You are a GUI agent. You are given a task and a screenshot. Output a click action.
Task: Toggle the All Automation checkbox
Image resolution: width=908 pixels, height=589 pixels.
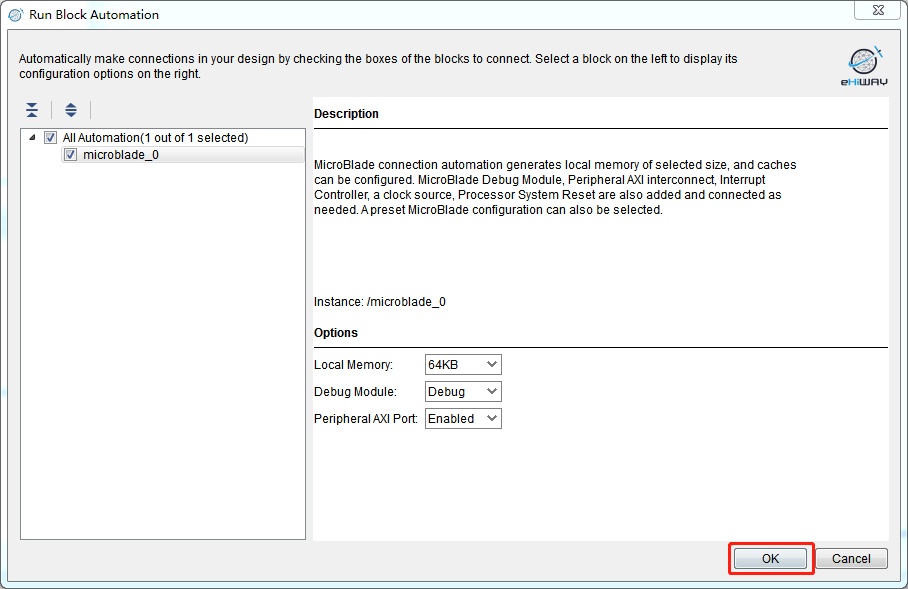[x=51, y=138]
